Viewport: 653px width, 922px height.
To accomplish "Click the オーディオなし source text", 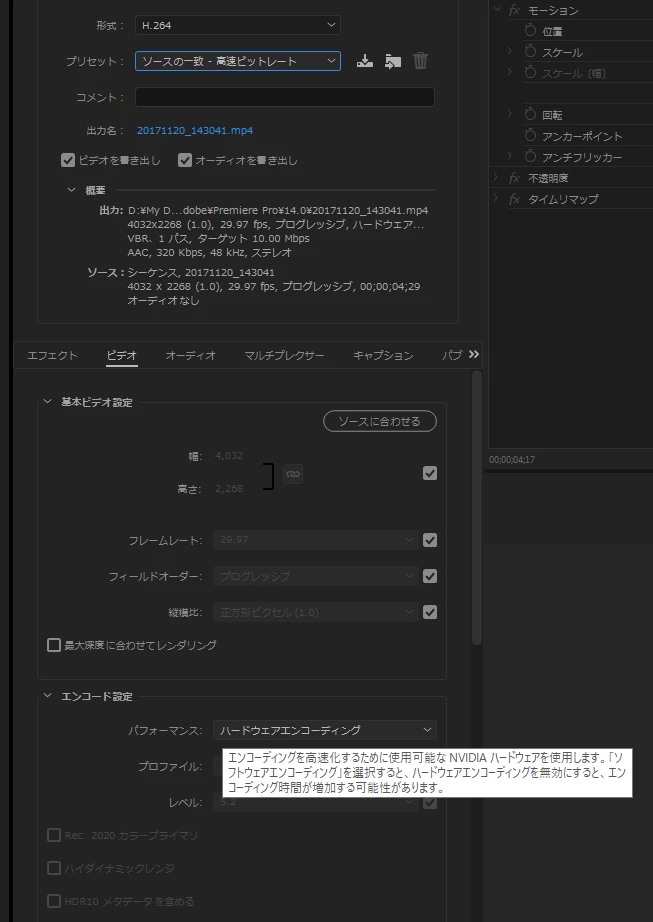I will (x=163, y=300).
